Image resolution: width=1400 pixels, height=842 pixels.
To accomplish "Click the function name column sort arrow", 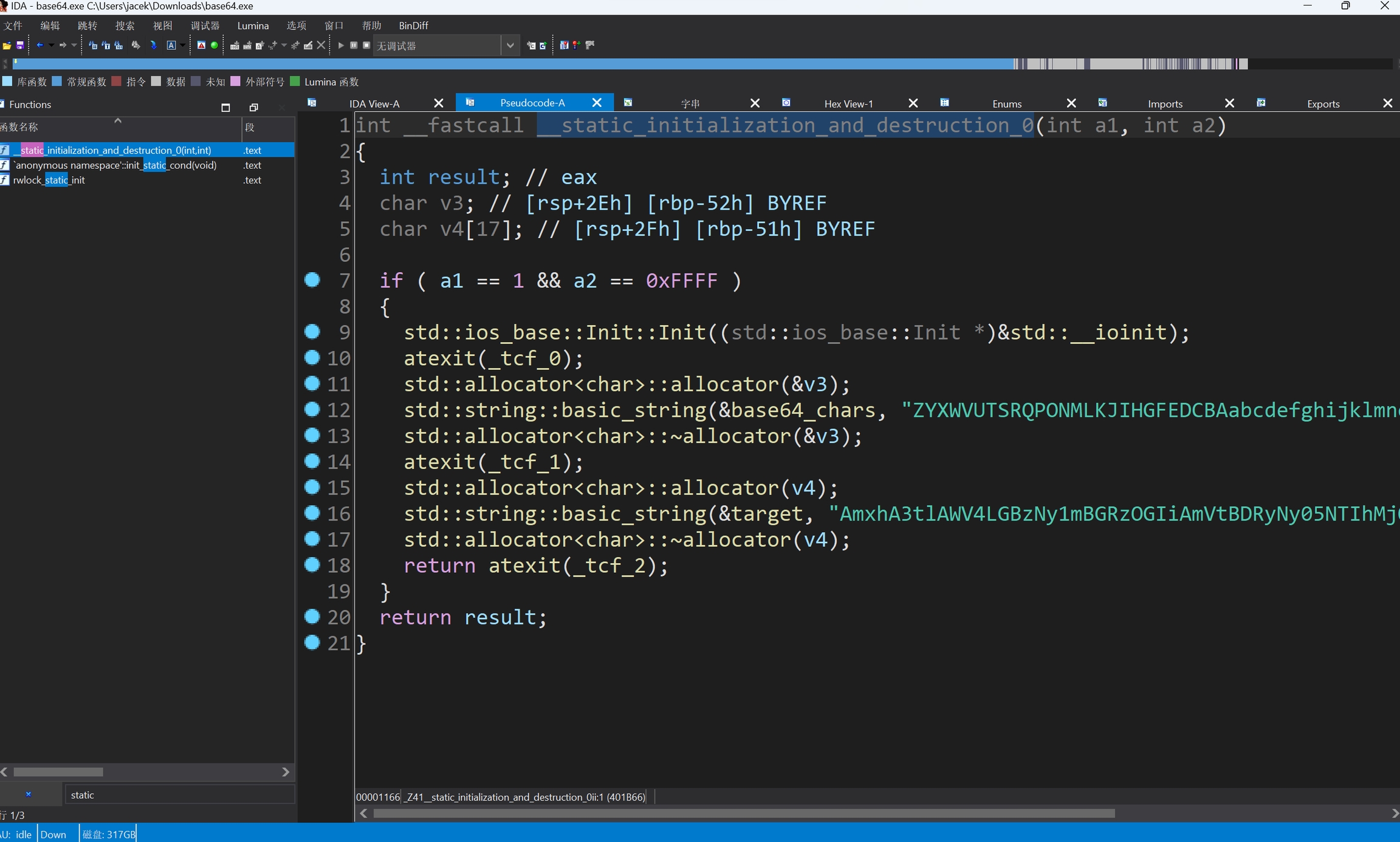I will click(118, 121).
